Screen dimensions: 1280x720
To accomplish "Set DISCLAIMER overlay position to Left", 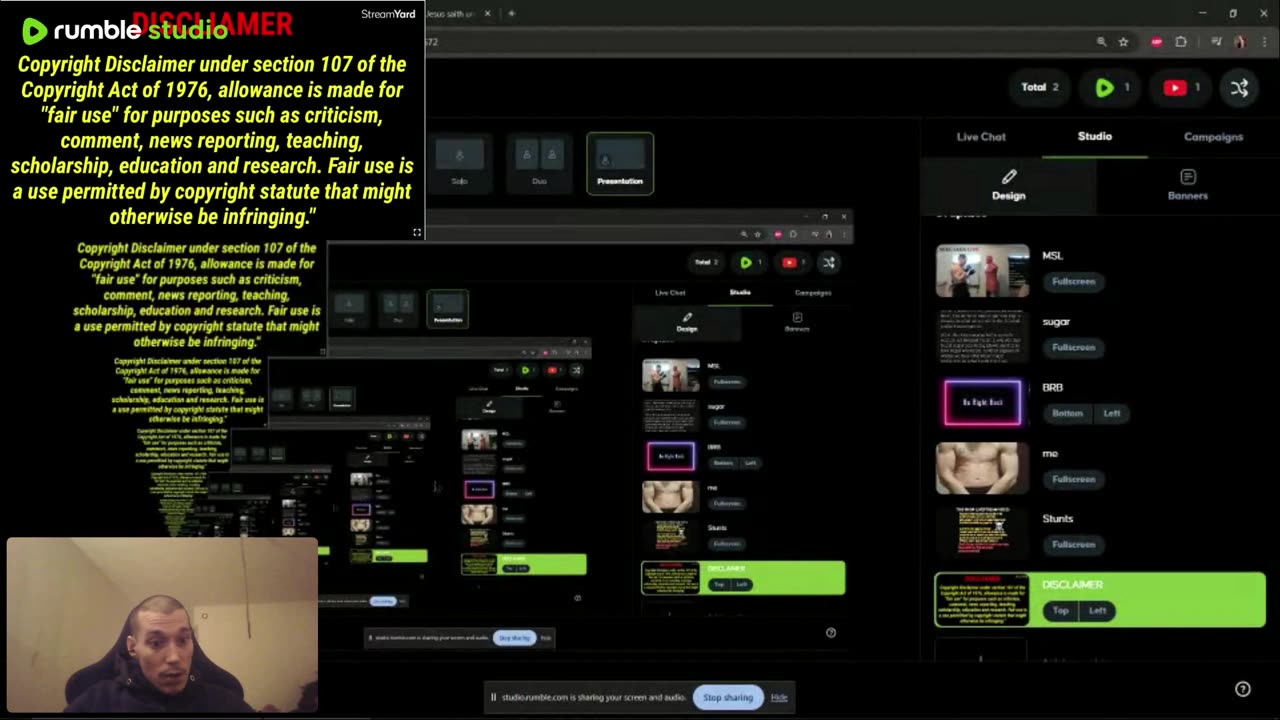I will [x=1097, y=610].
